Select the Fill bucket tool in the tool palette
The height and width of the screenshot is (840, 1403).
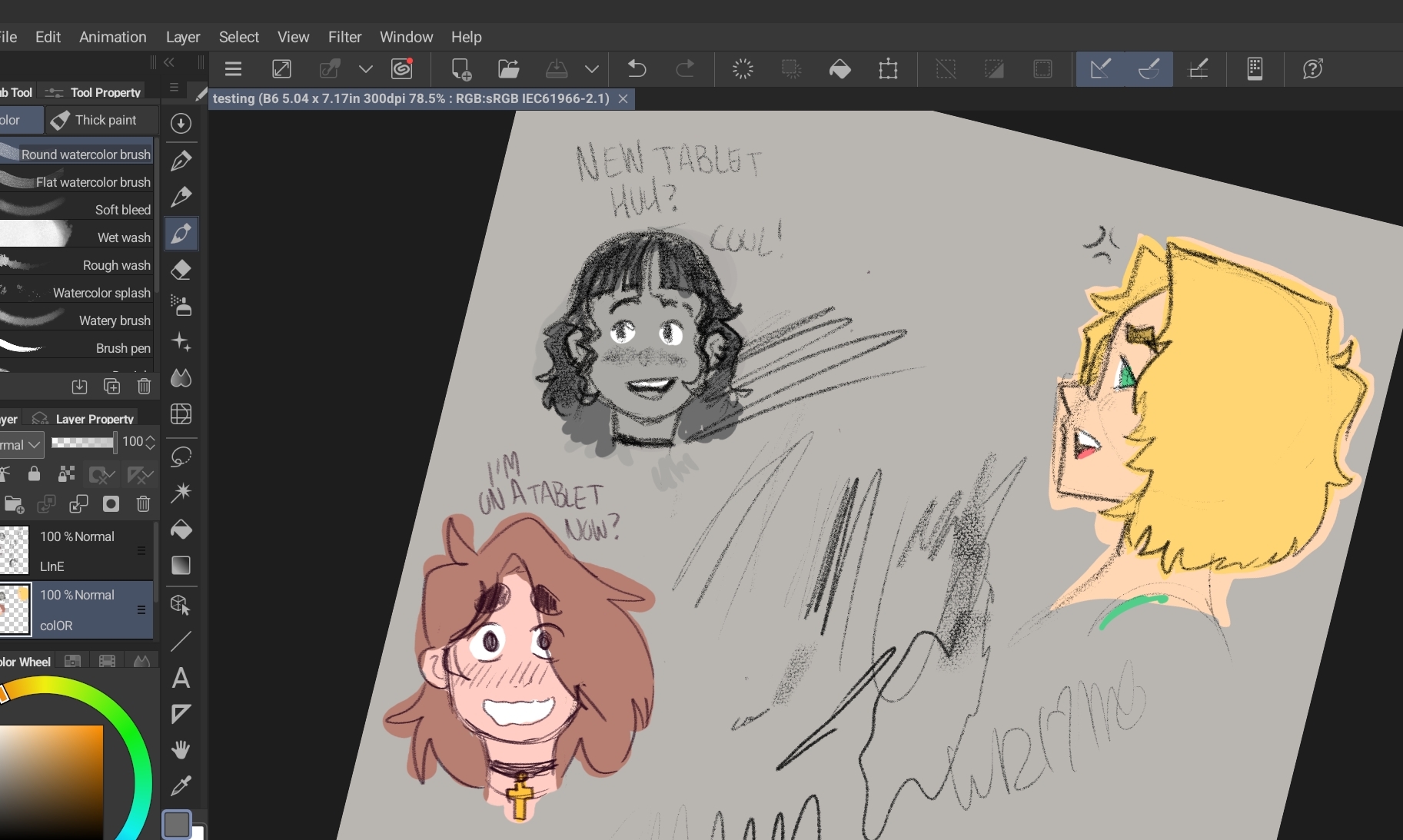click(181, 530)
